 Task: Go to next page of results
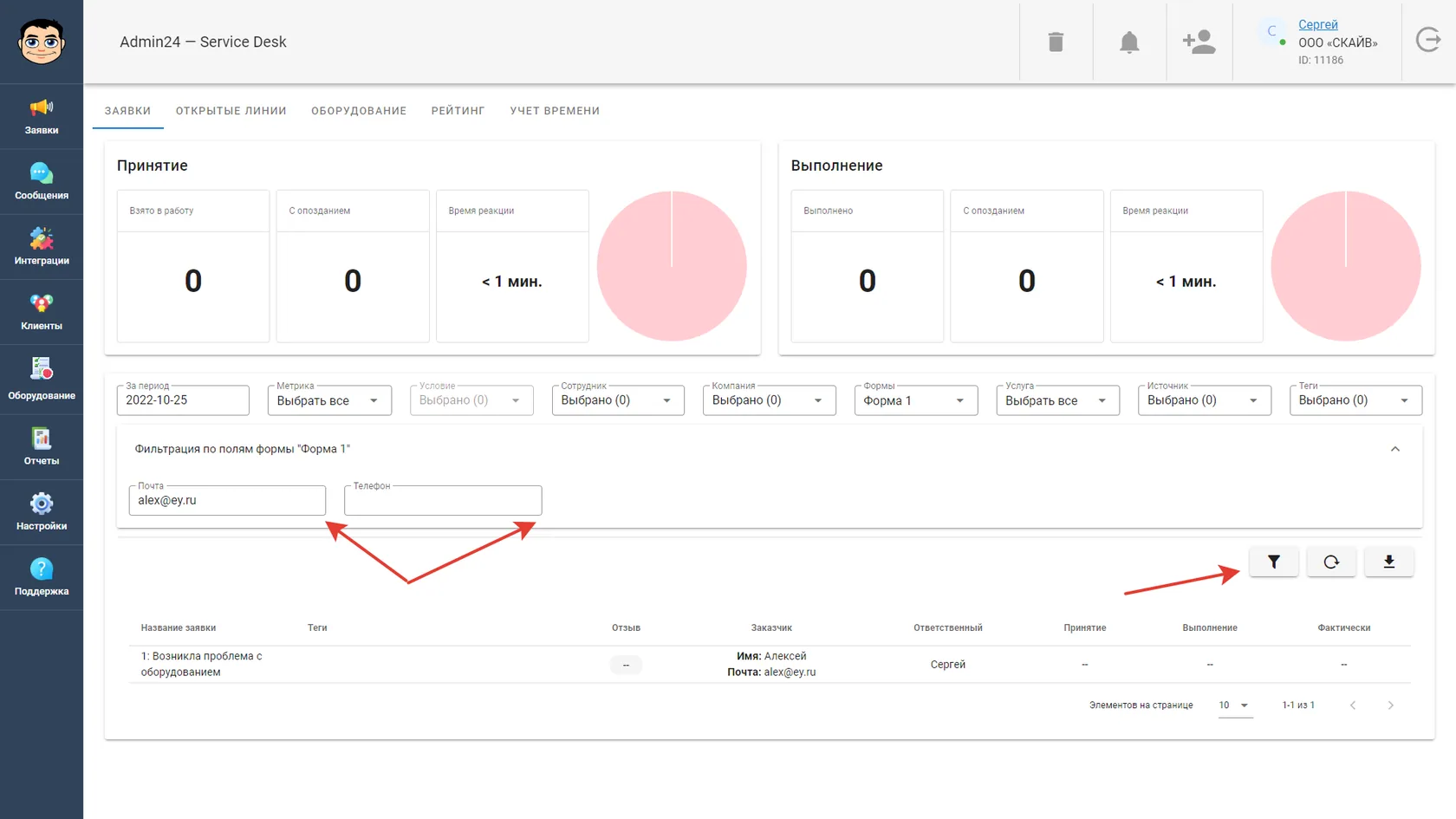[x=1391, y=705]
